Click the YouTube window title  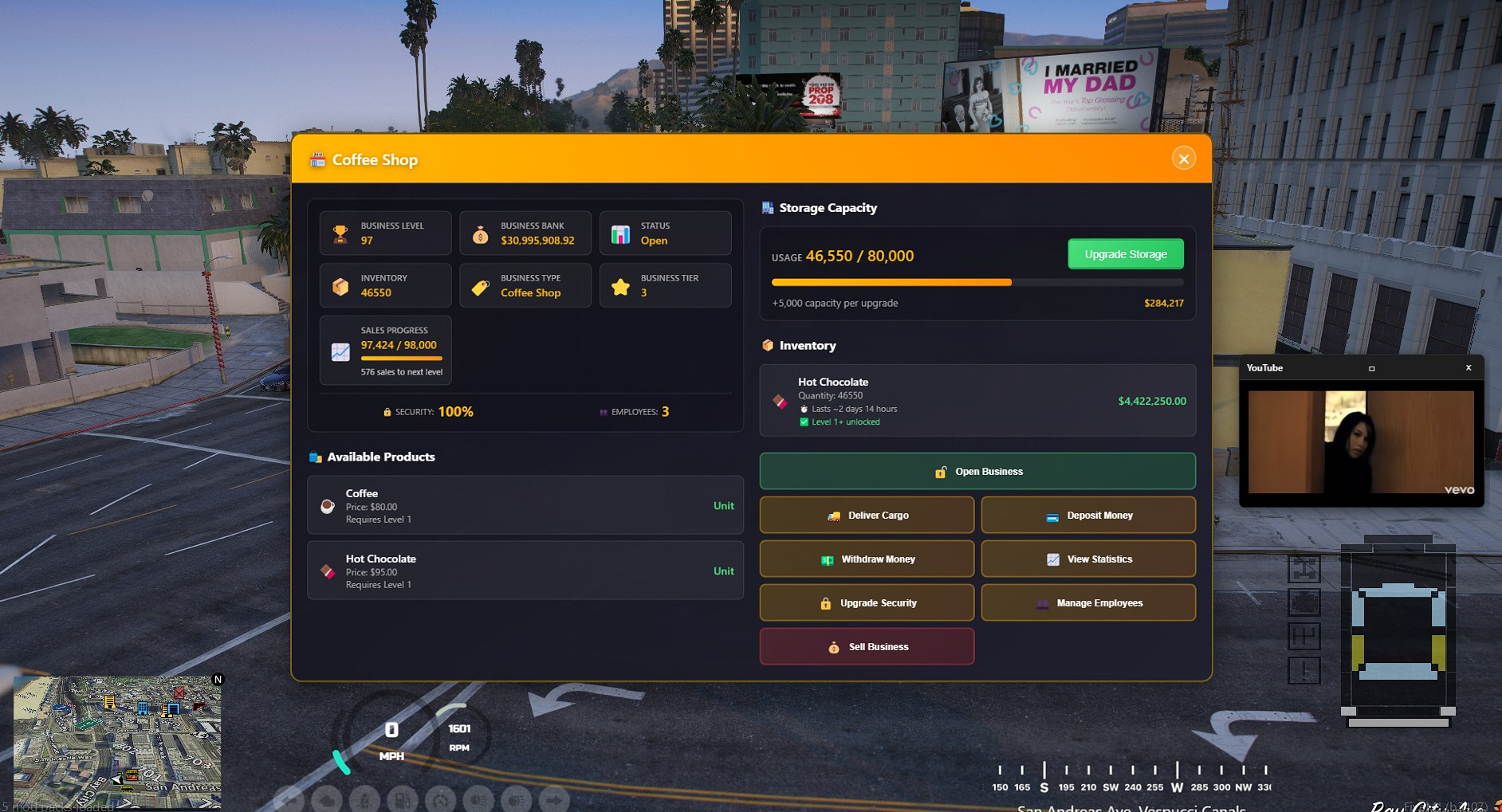point(1264,368)
